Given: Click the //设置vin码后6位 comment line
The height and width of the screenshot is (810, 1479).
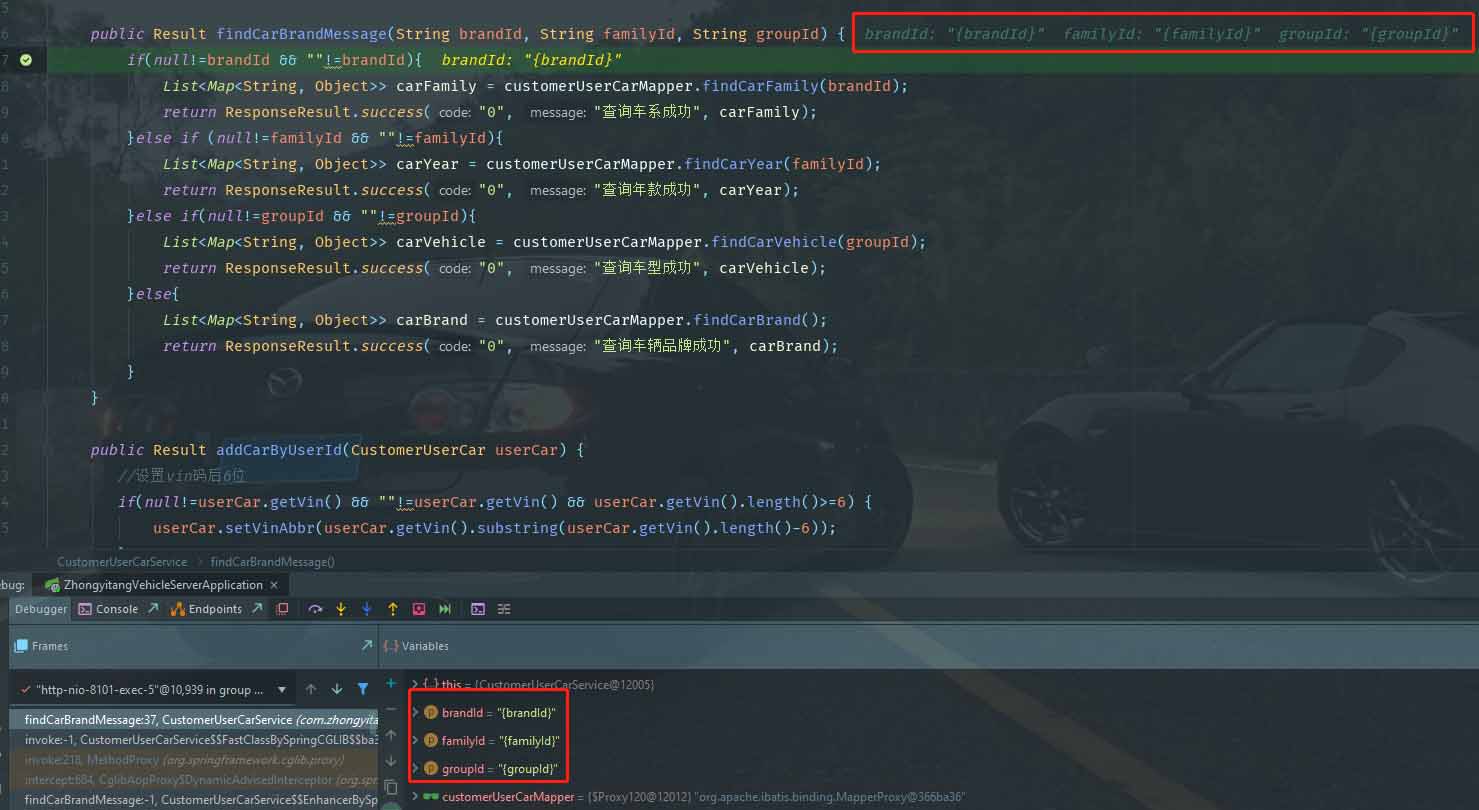Looking at the screenshot, I should point(182,476).
